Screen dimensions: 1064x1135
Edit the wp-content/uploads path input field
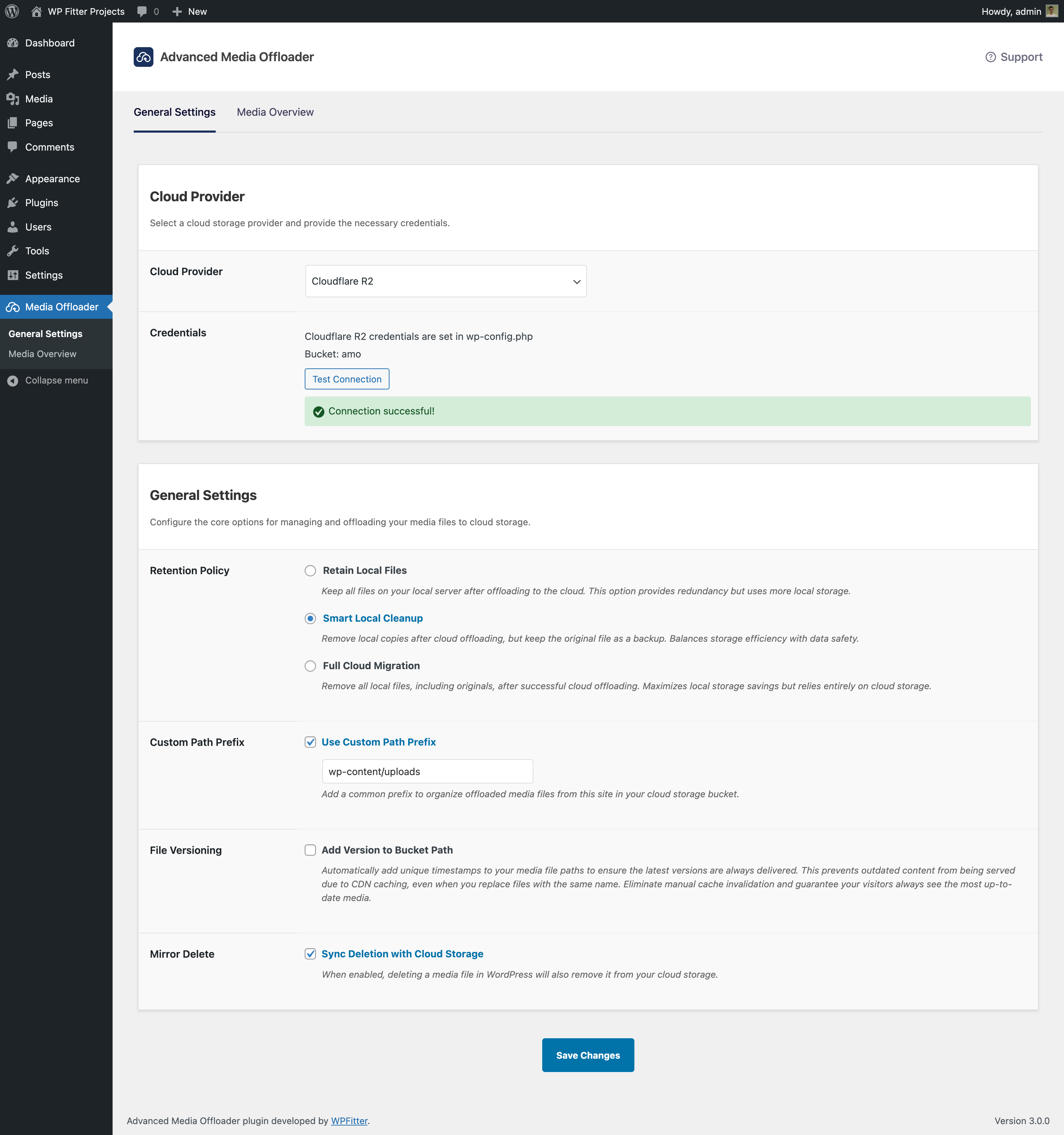[427, 771]
